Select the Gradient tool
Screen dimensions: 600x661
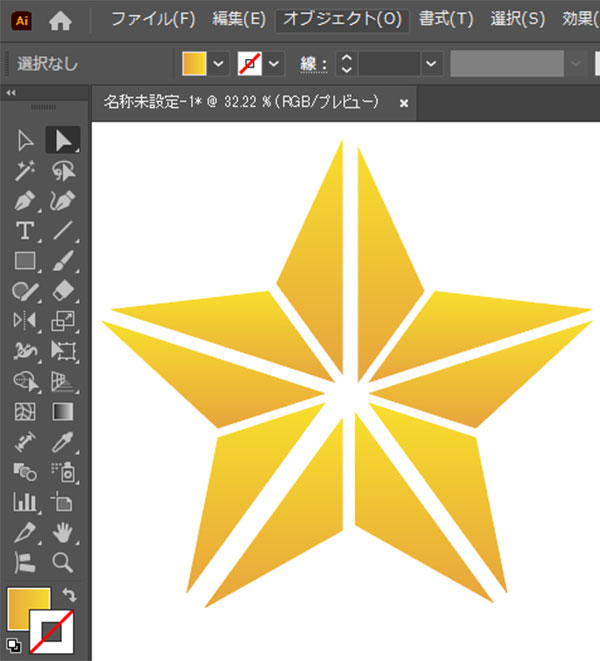[62, 411]
